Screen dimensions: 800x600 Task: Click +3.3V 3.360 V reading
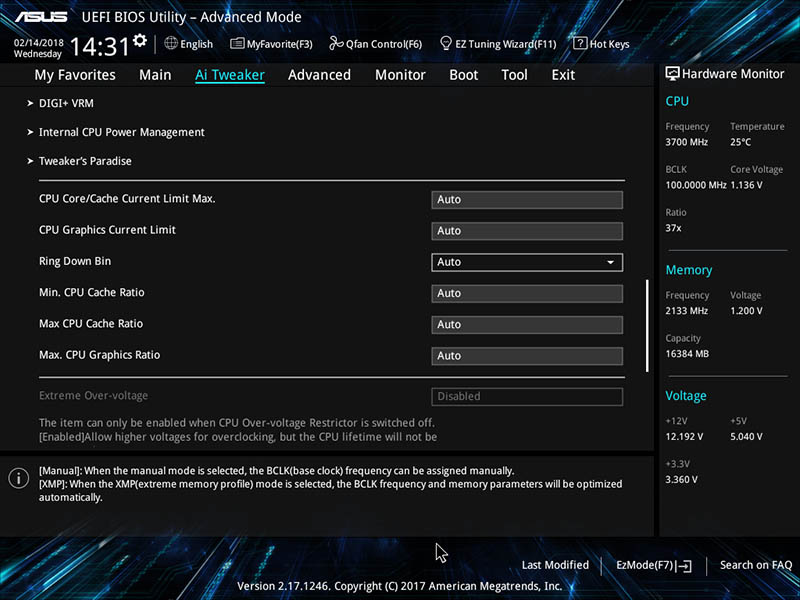[x=681, y=480]
